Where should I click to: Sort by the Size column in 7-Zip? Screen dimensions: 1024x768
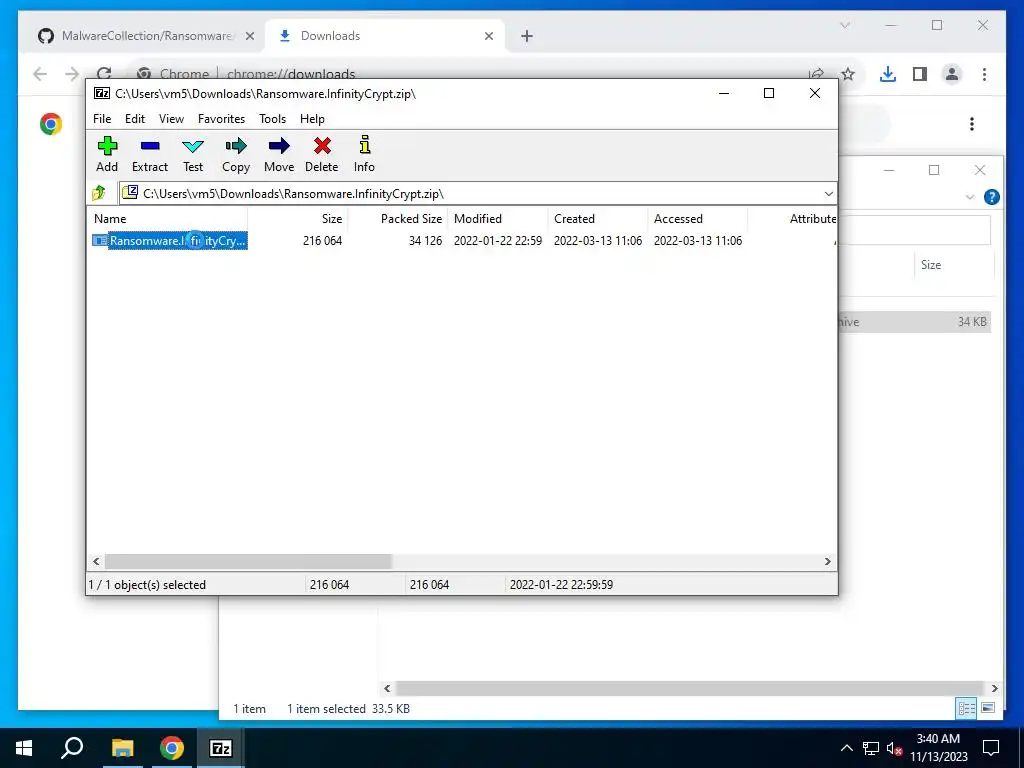(x=297, y=219)
